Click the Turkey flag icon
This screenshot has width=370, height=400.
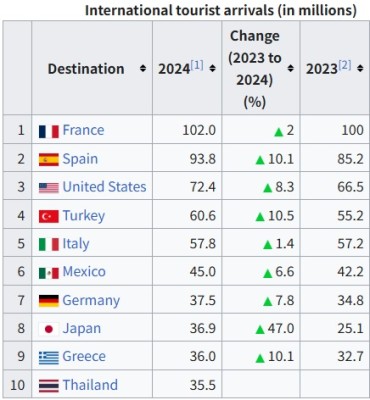click(49, 216)
